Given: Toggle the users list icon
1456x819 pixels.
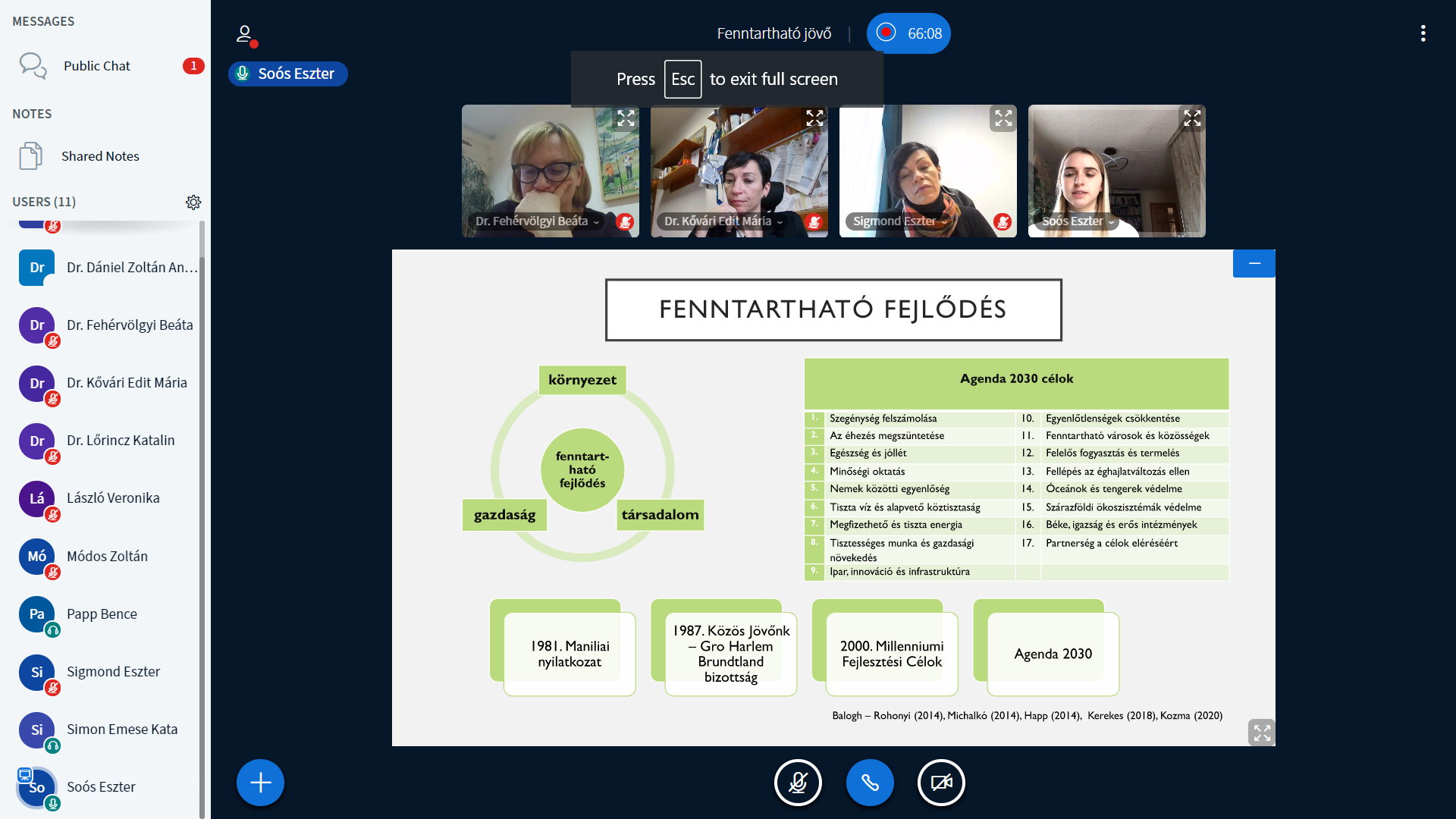Looking at the screenshot, I should click(x=245, y=34).
